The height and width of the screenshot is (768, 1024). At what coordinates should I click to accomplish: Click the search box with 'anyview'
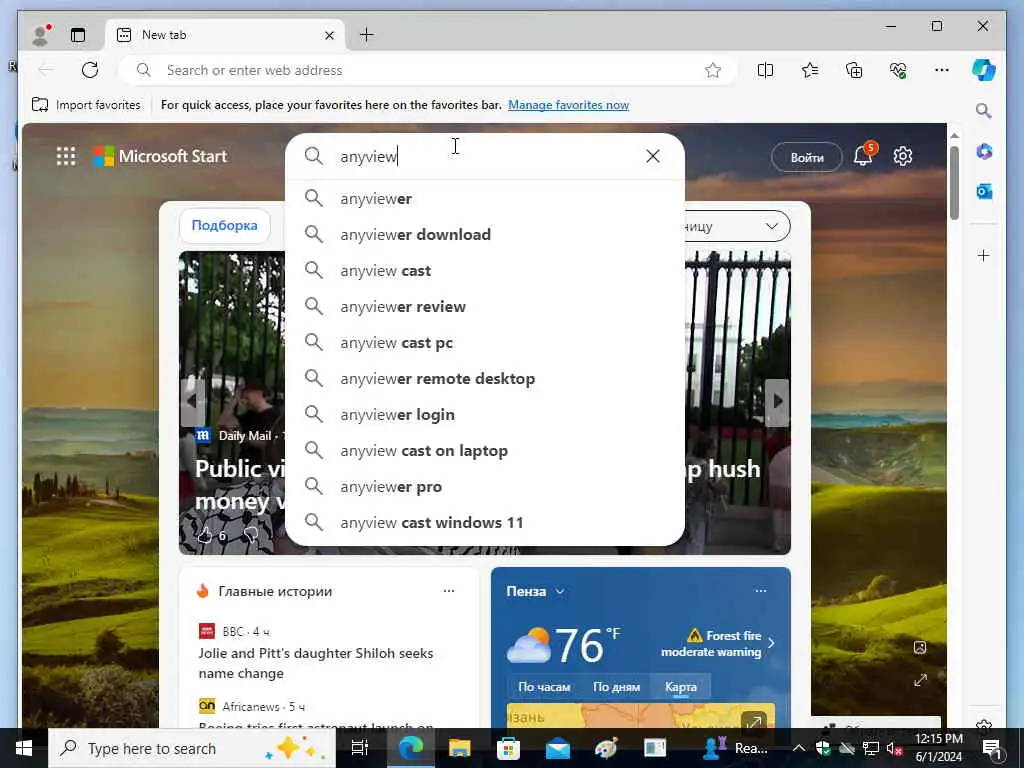coord(483,156)
